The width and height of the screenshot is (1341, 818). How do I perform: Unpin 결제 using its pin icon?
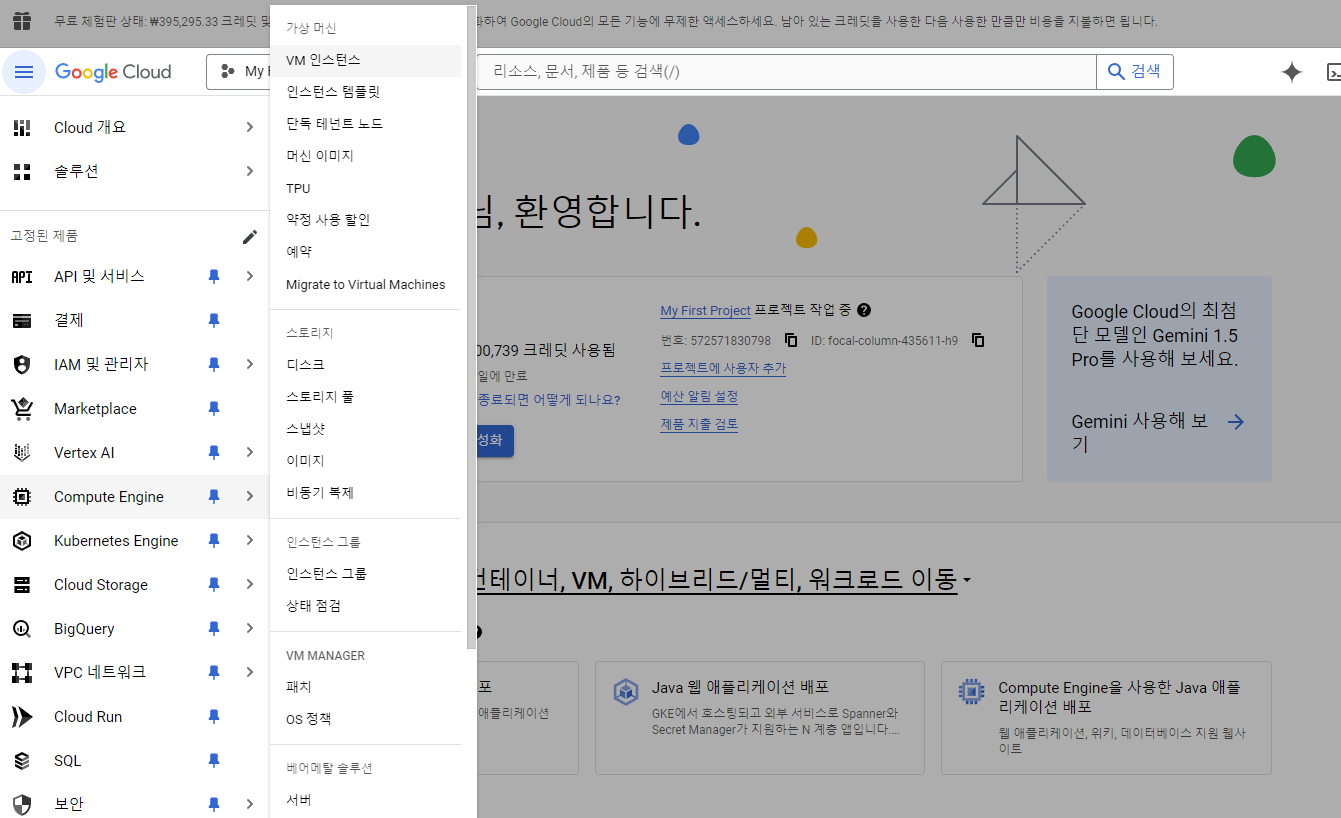click(x=213, y=321)
